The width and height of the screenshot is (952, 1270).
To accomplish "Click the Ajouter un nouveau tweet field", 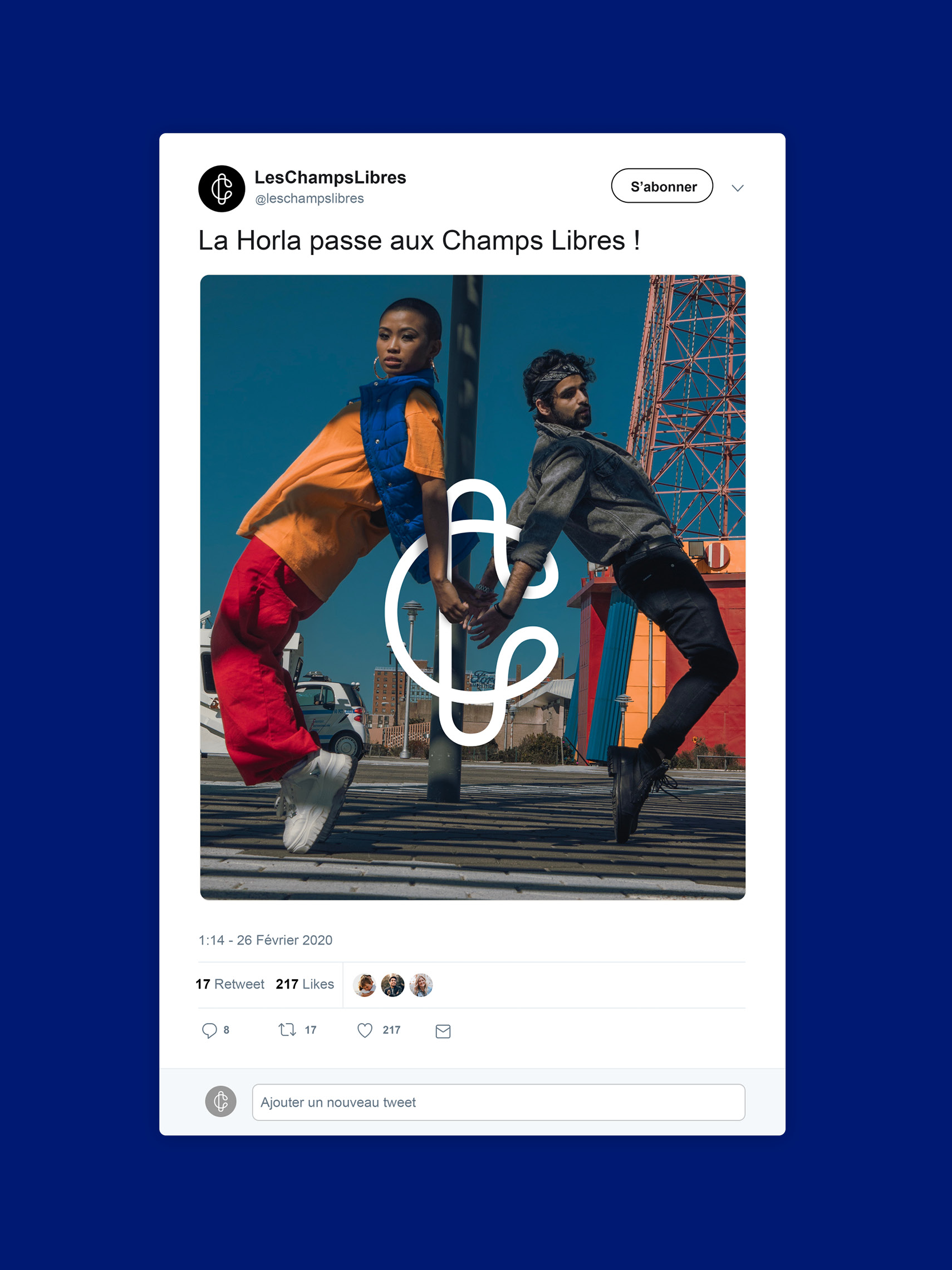I will point(499,1102).
